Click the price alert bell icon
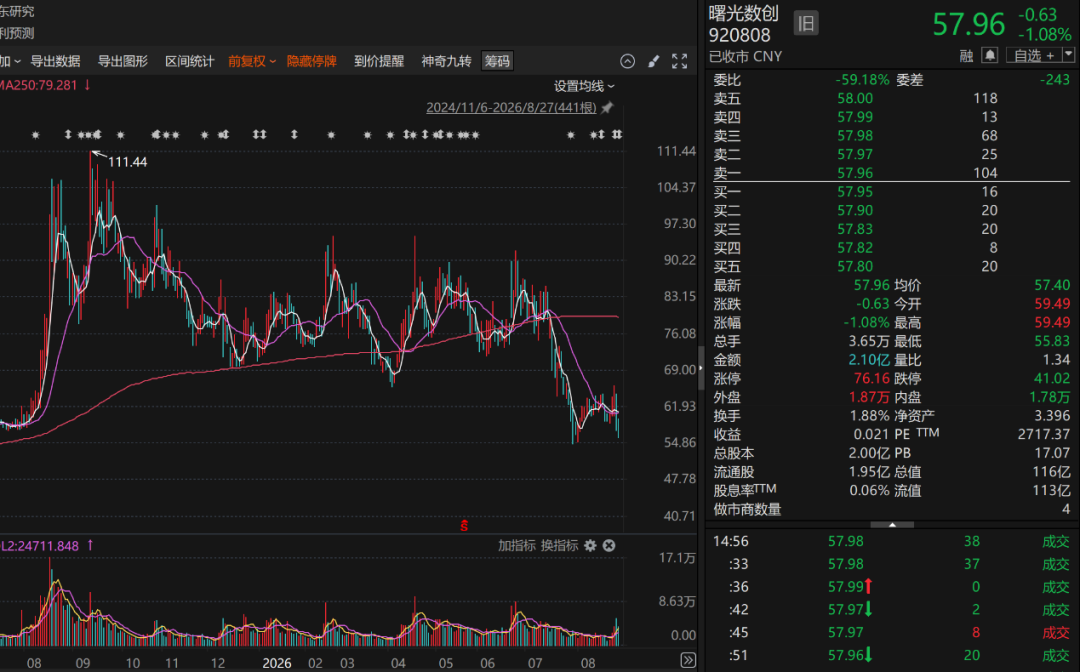This screenshot has height=672, width=1080. click(990, 55)
